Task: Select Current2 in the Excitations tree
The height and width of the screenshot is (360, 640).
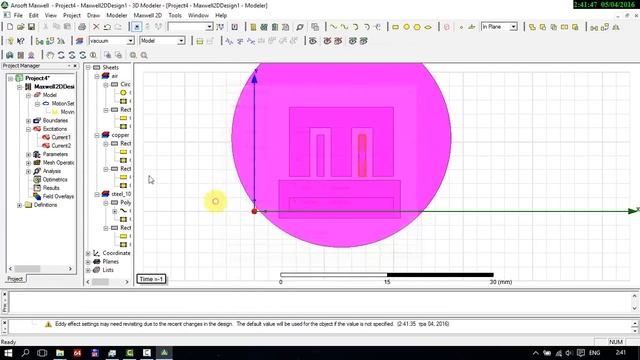Action: (x=61, y=146)
